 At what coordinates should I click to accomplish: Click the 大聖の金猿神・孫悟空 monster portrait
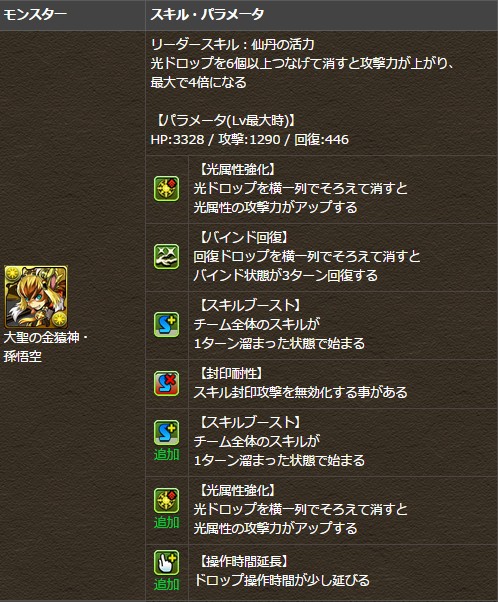[x=36, y=297]
